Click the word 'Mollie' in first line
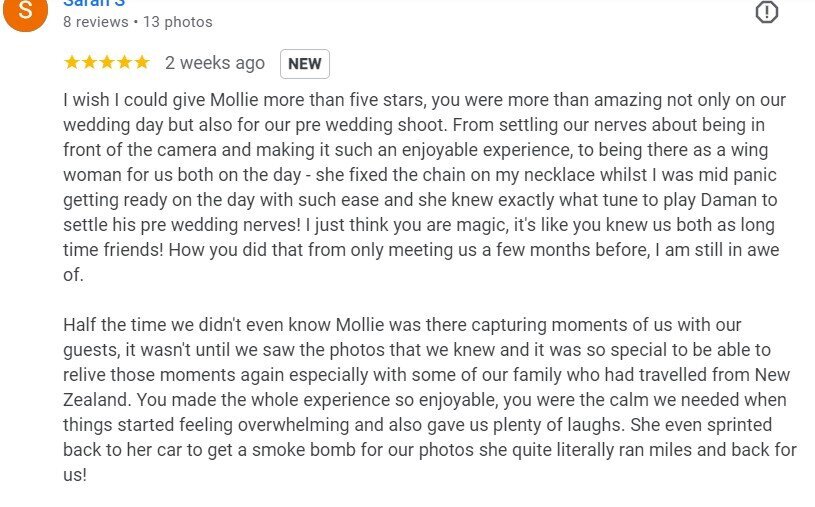 click(234, 99)
